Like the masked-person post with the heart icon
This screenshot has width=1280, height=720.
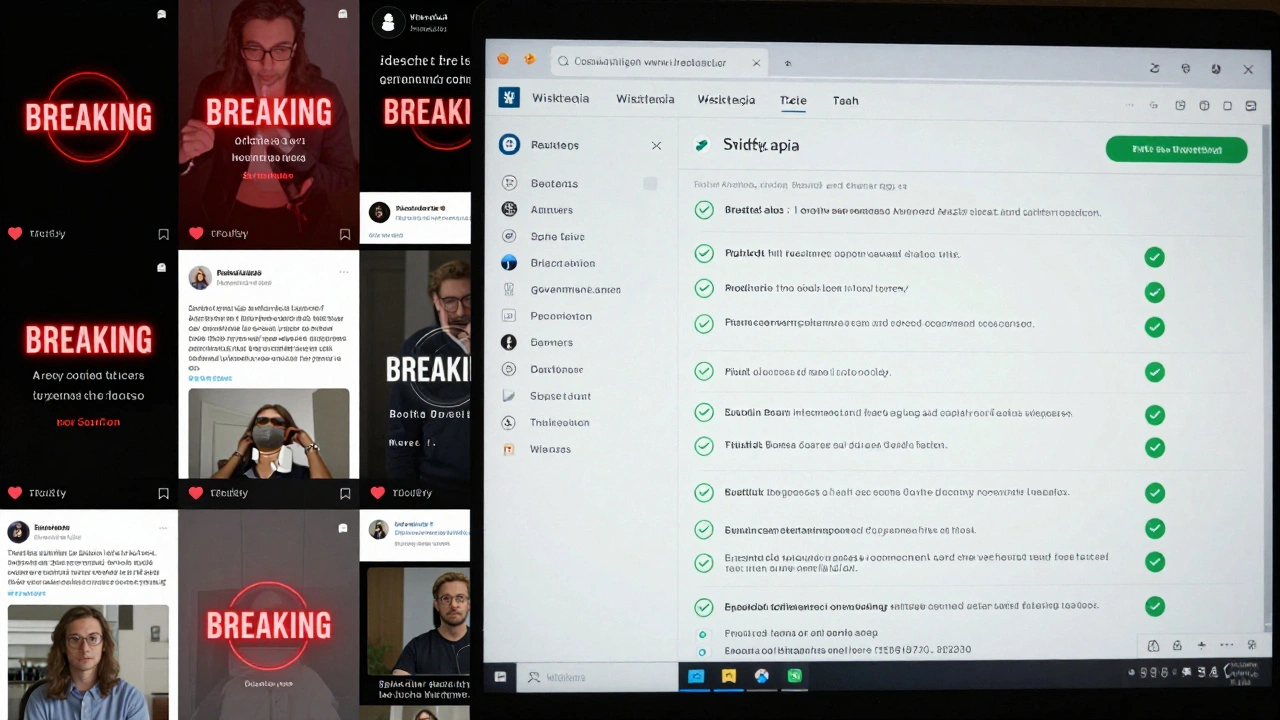tap(196, 492)
